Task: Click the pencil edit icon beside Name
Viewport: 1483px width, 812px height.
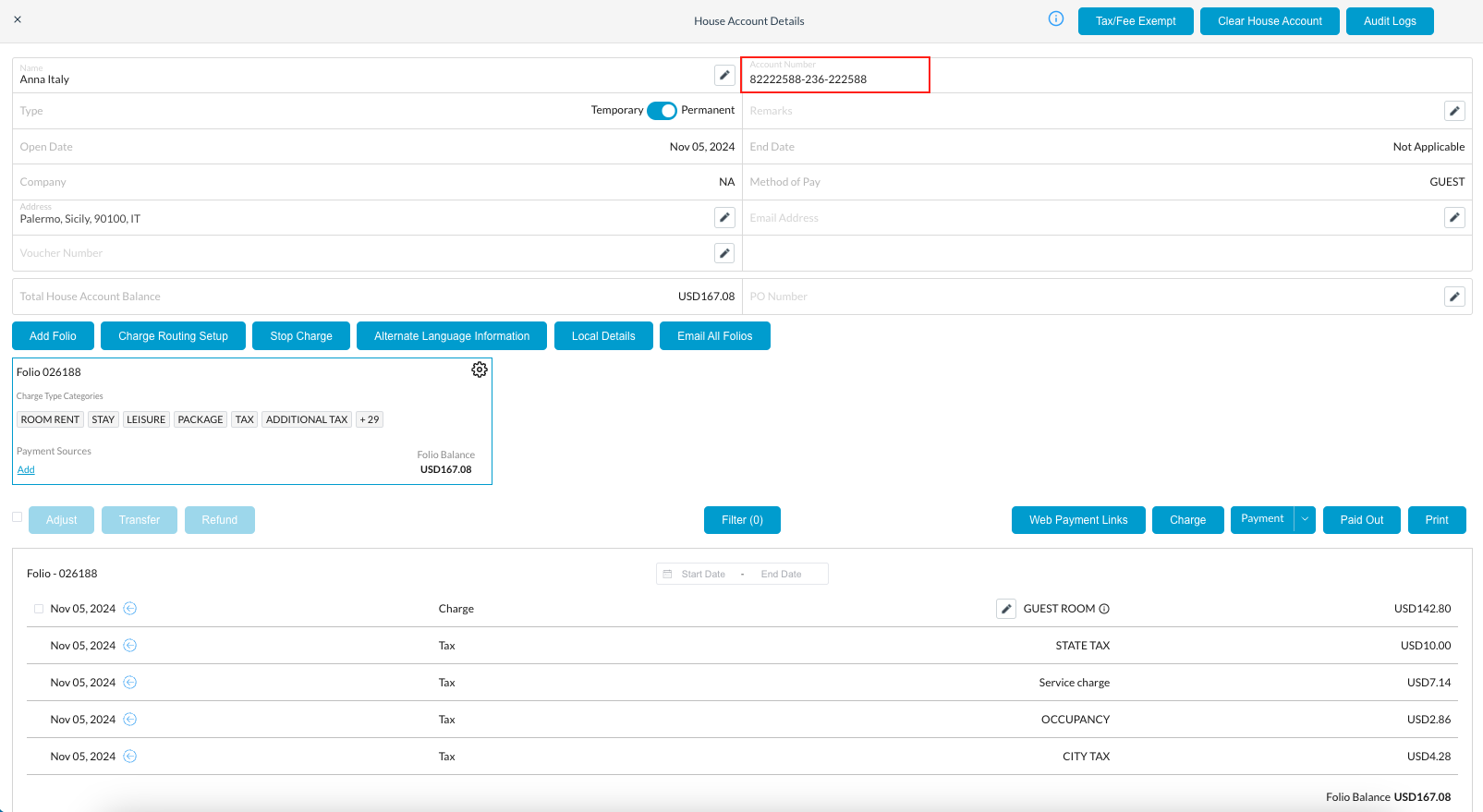Action: pos(724,76)
